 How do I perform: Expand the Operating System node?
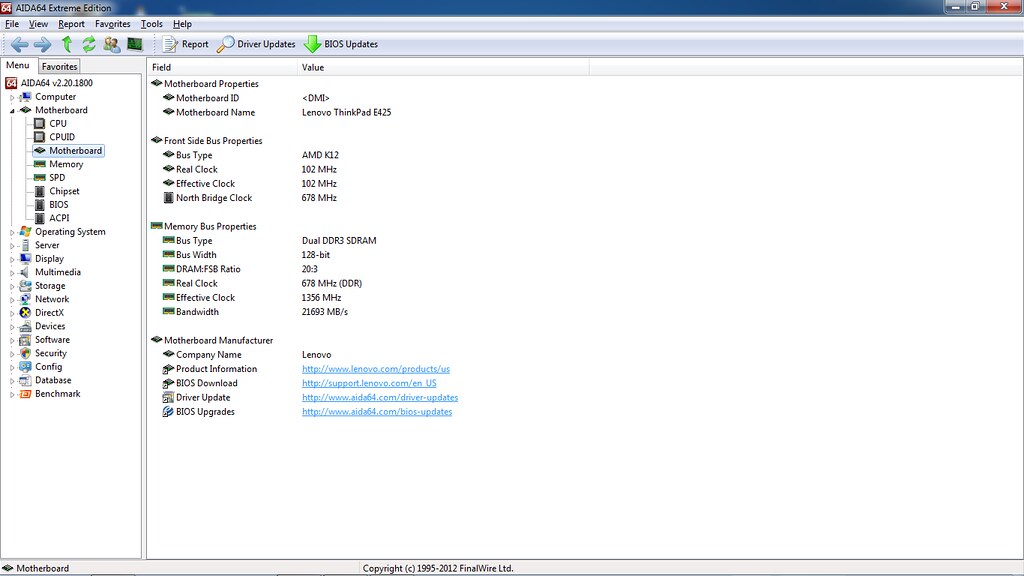click(12, 232)
